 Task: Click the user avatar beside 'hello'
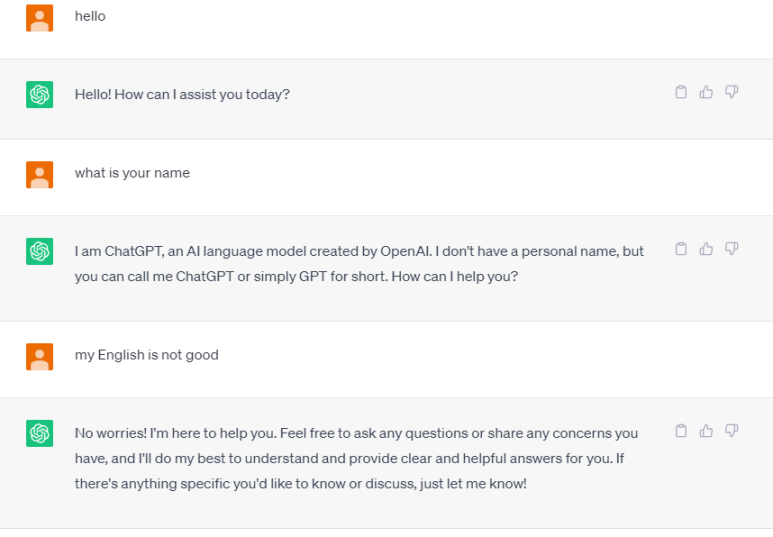click(39, 18)
